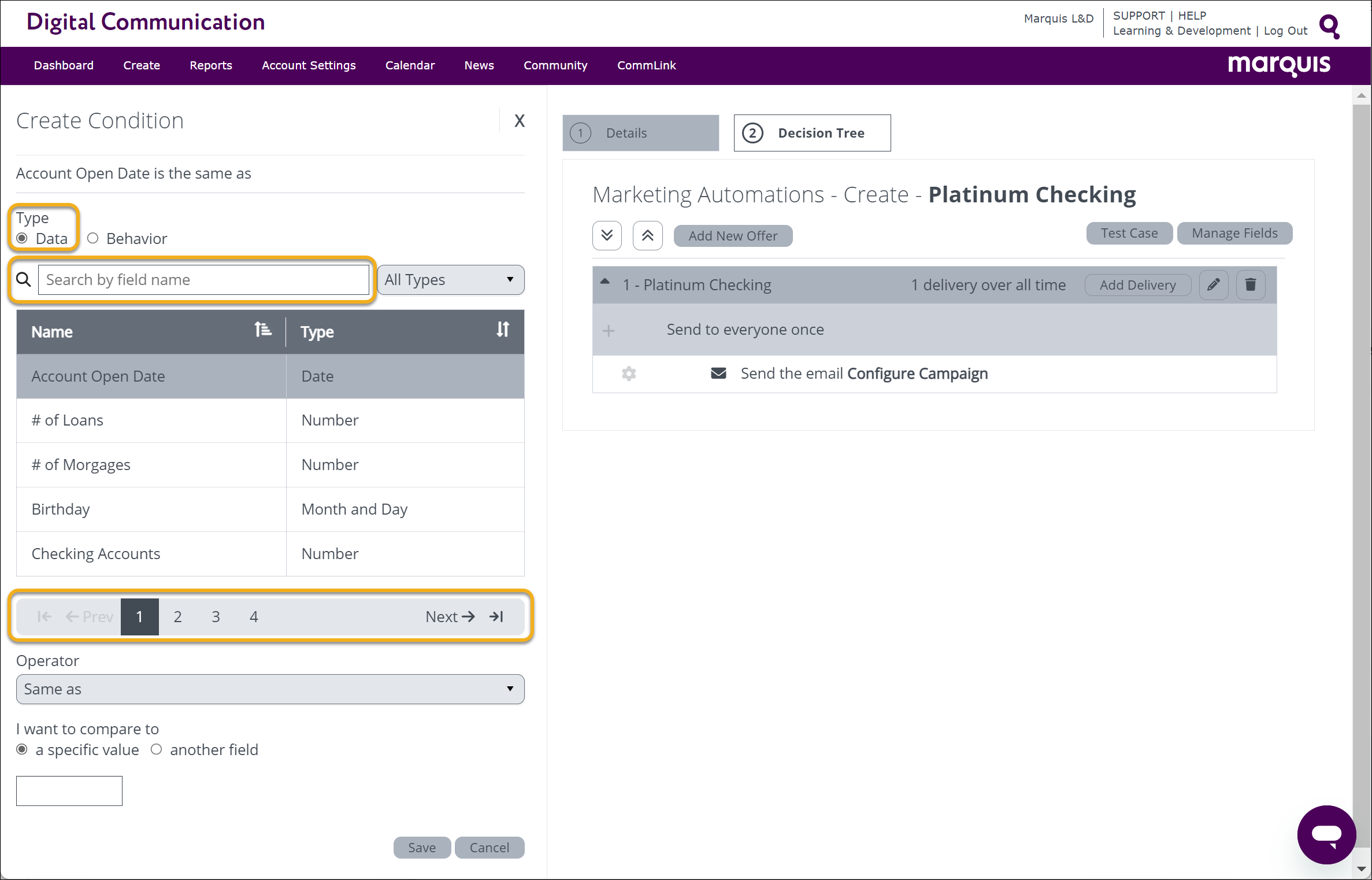The image size is (1372, 880).
Task: Click the Add New Offer button
Action: tap(733, 236)
